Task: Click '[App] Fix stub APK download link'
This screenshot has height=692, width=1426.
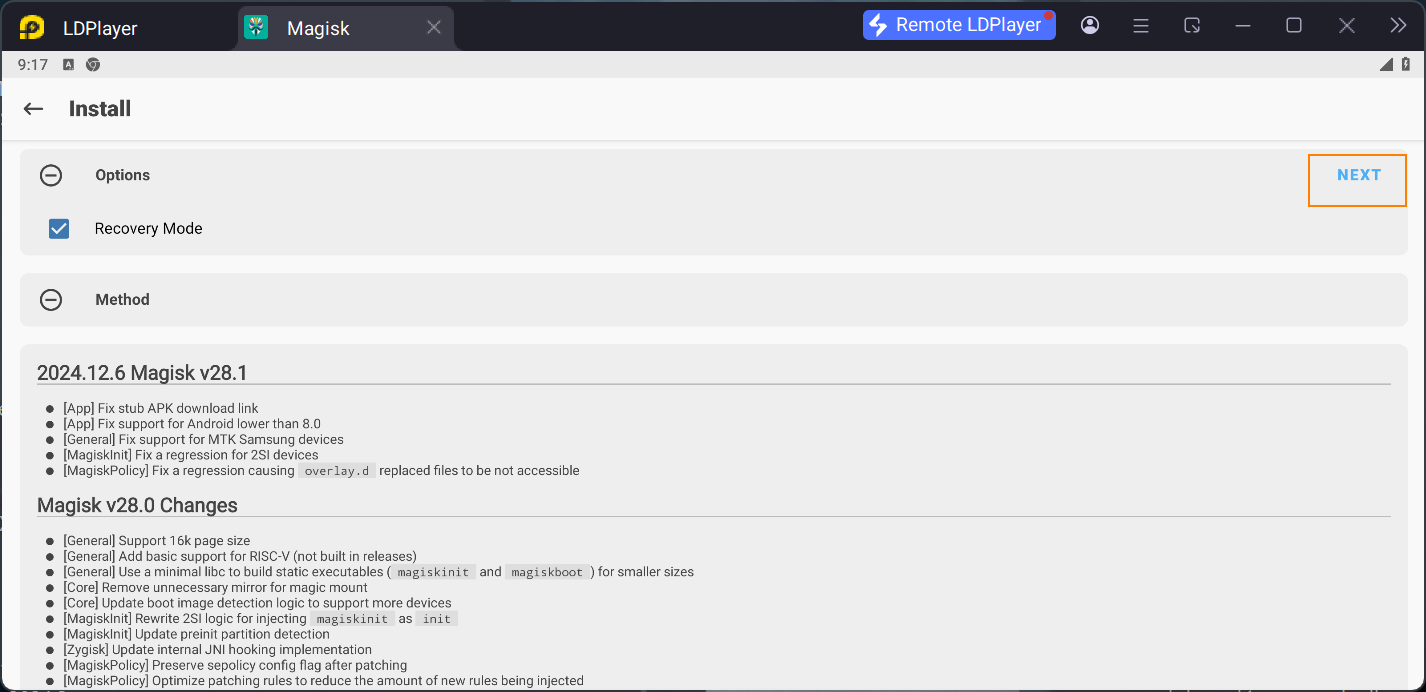Action: coord(161,408)
